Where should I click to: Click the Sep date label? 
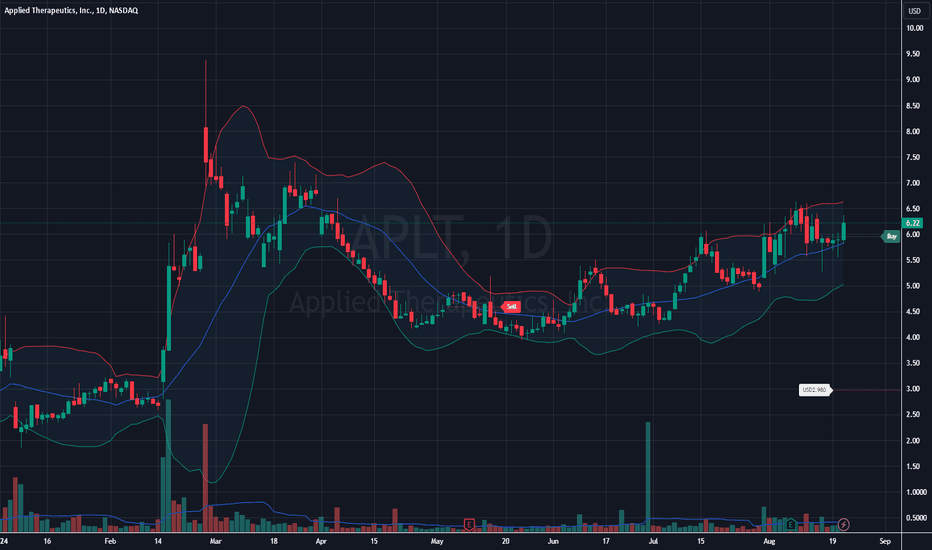(x=885, y=541)
